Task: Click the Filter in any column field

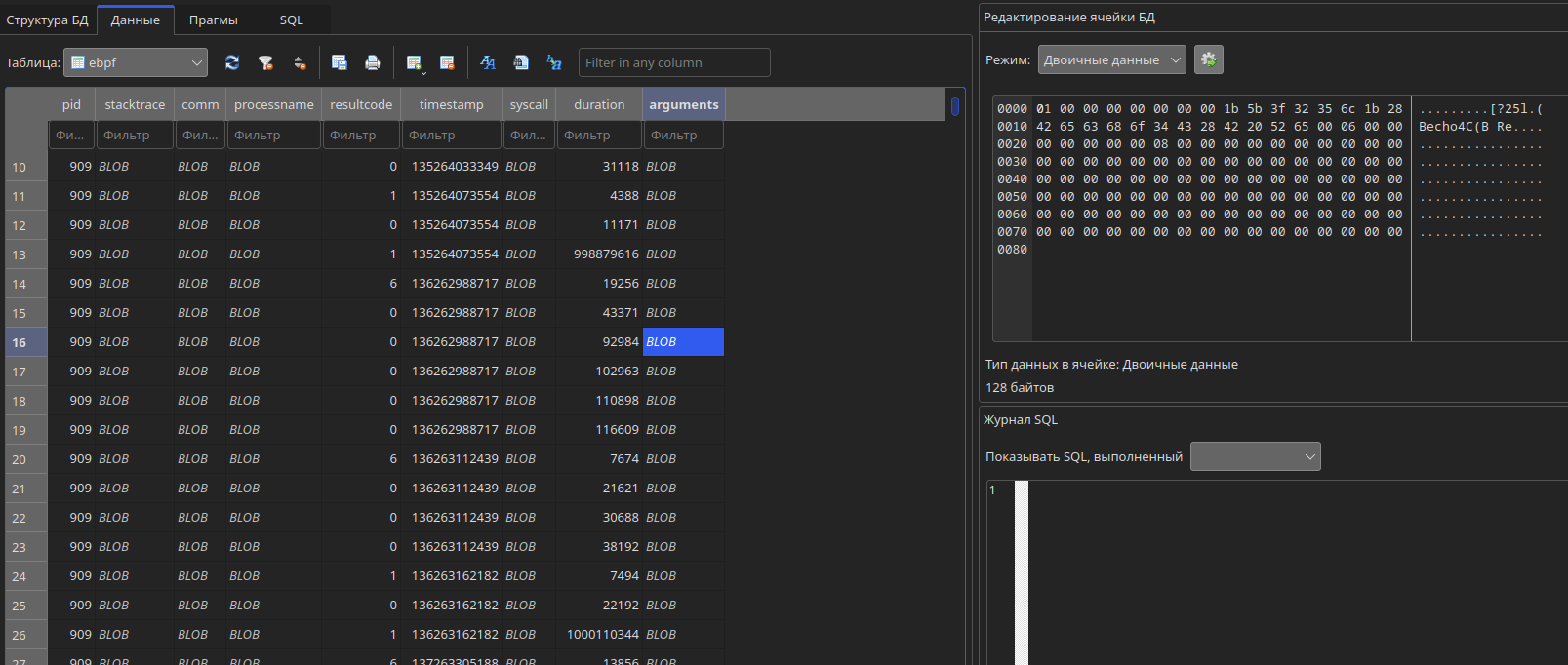Action: (x=674, y=62)
